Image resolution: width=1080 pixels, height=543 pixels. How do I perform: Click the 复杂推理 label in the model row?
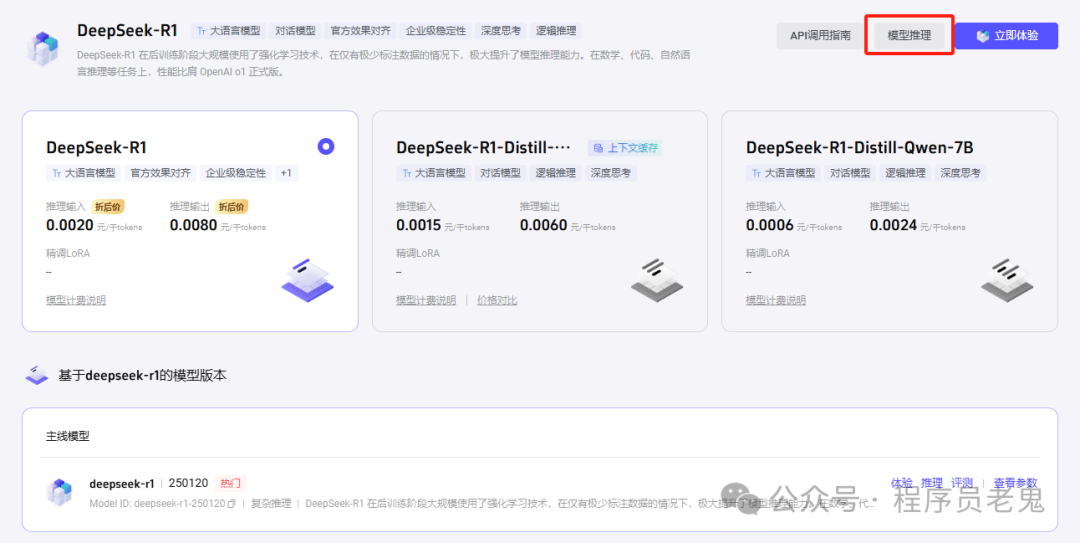[x=271, y=504]
